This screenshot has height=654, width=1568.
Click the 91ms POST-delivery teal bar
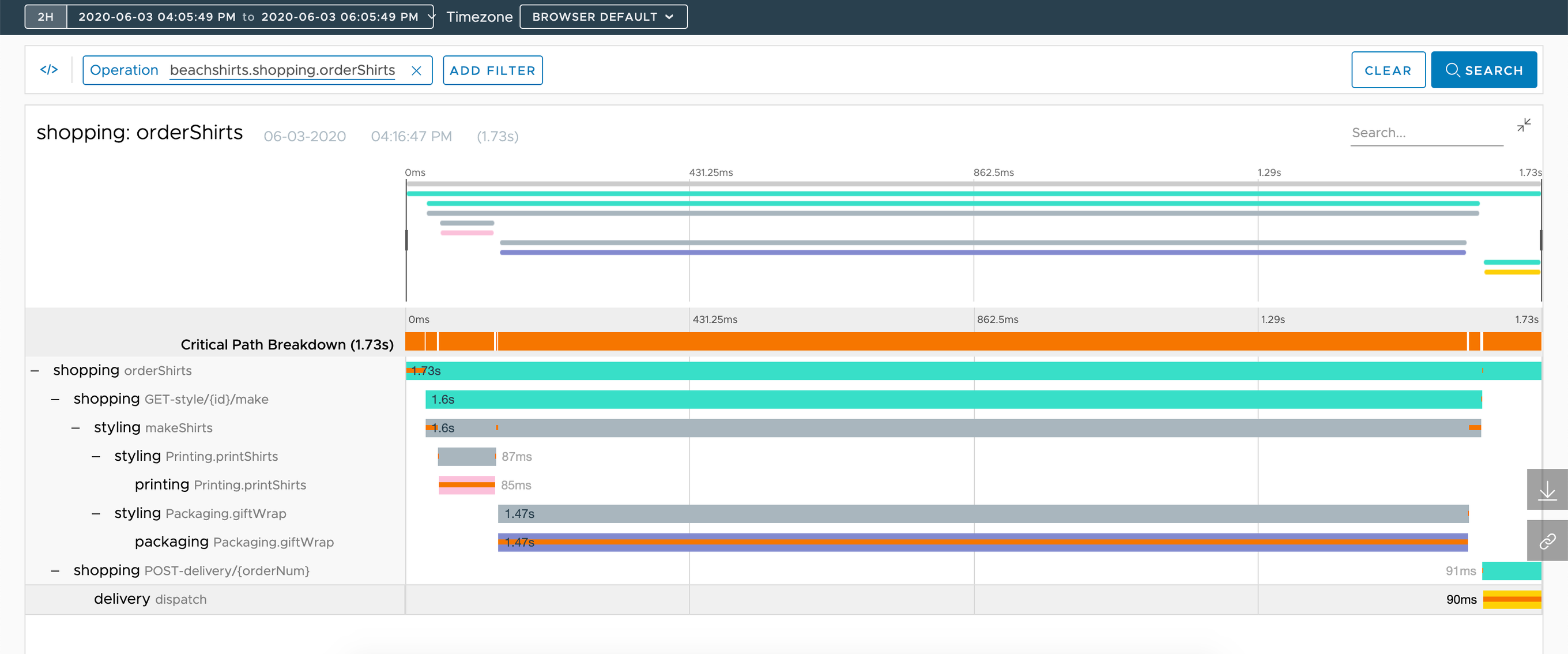pyautogui.click(x=1512, y=570)
